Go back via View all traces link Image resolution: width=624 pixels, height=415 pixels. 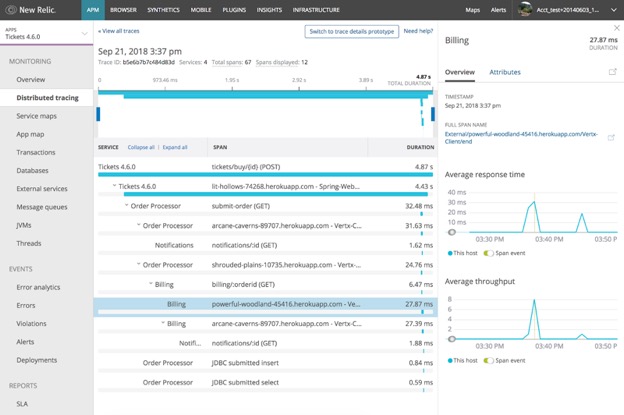pyautogui.click(x=119, y=31)
